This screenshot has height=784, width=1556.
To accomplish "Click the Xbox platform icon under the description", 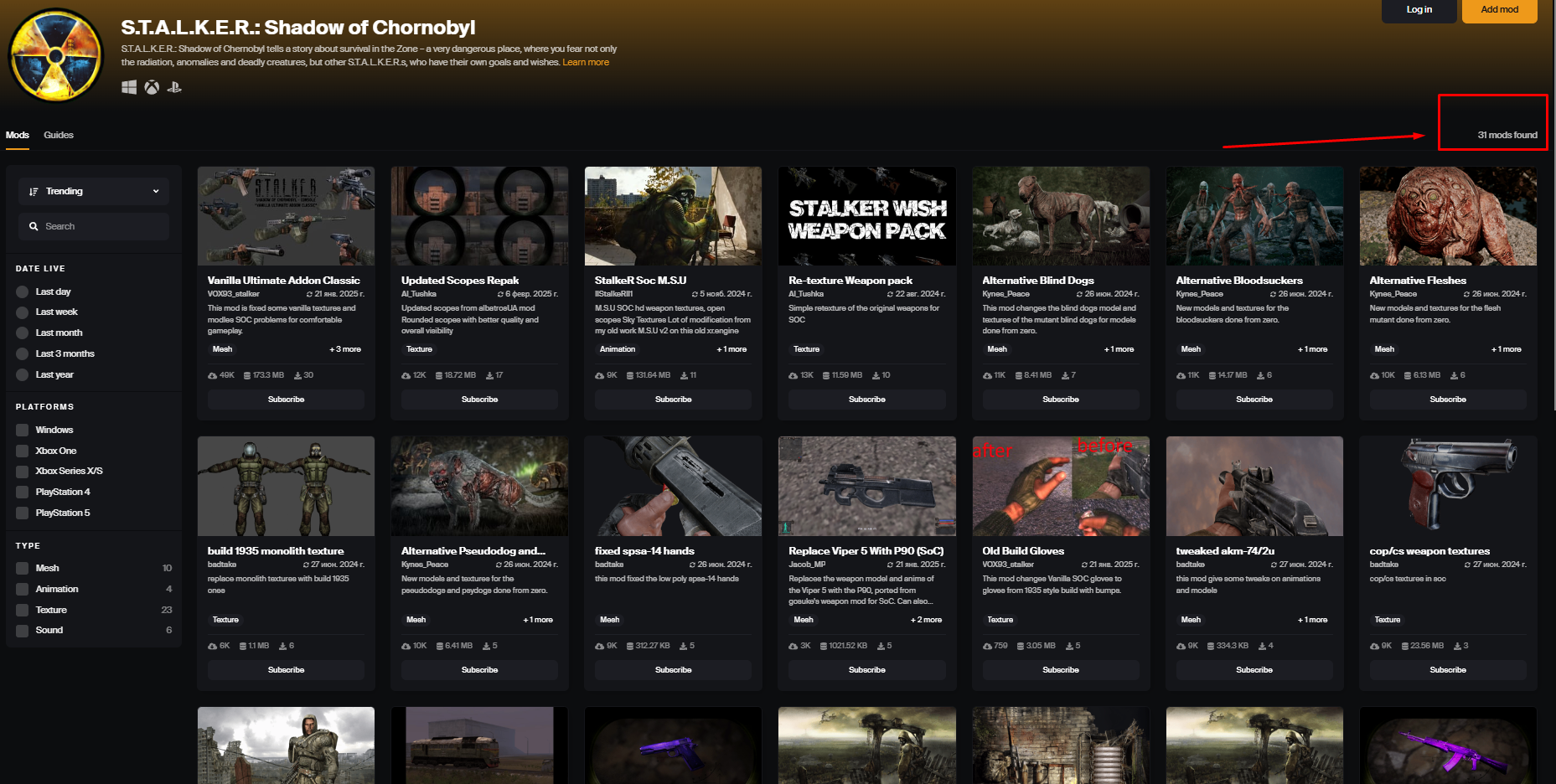I will click(152, 87).
